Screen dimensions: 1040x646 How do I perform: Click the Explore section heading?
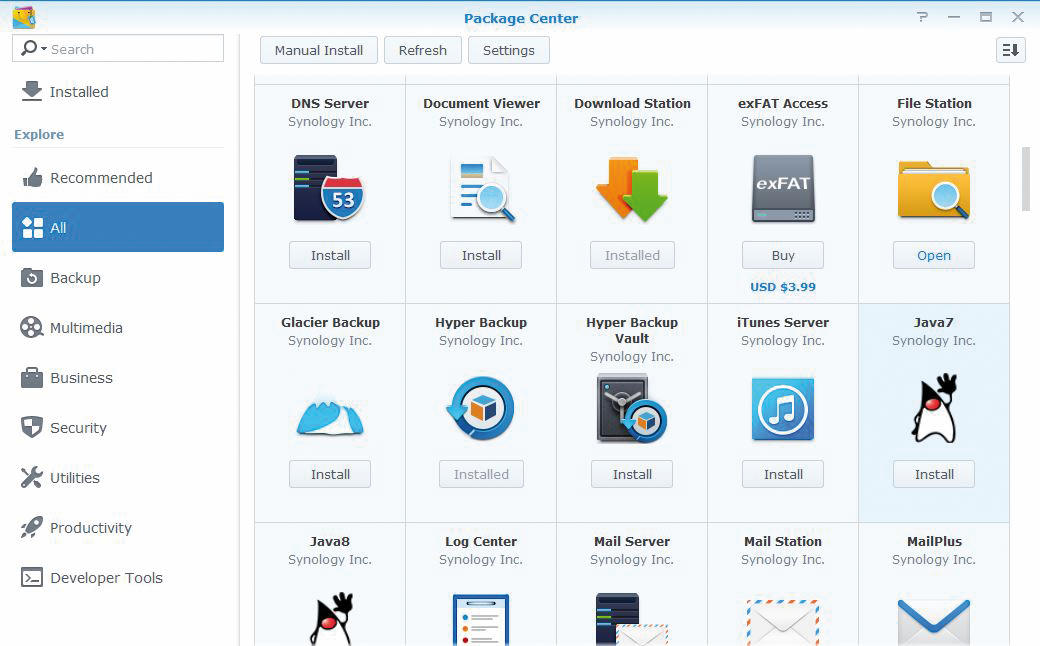pos(39,134)
